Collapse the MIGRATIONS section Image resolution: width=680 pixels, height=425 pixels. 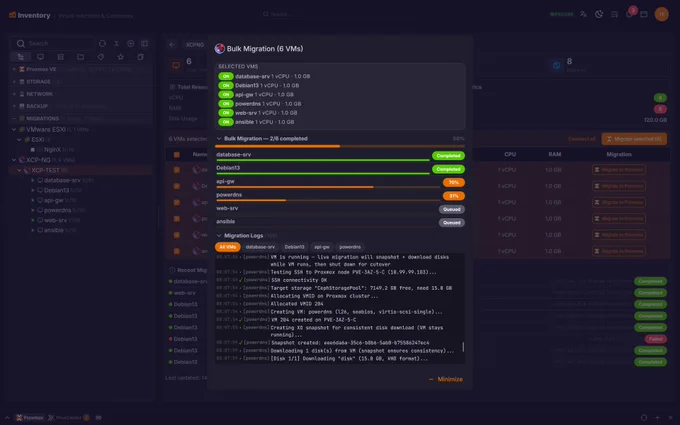[x=14, y=118]
